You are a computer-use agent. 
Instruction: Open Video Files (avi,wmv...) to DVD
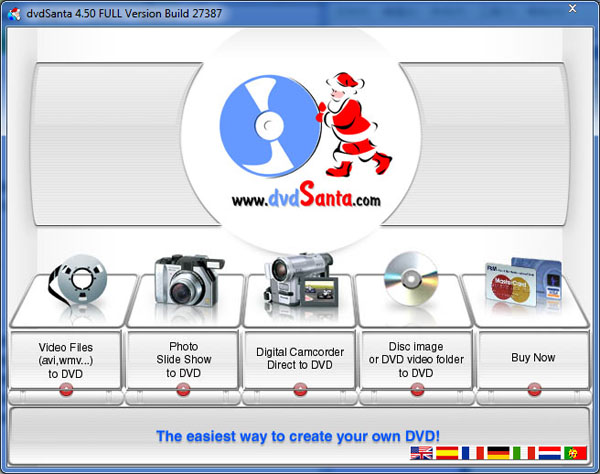coord(66,358)
